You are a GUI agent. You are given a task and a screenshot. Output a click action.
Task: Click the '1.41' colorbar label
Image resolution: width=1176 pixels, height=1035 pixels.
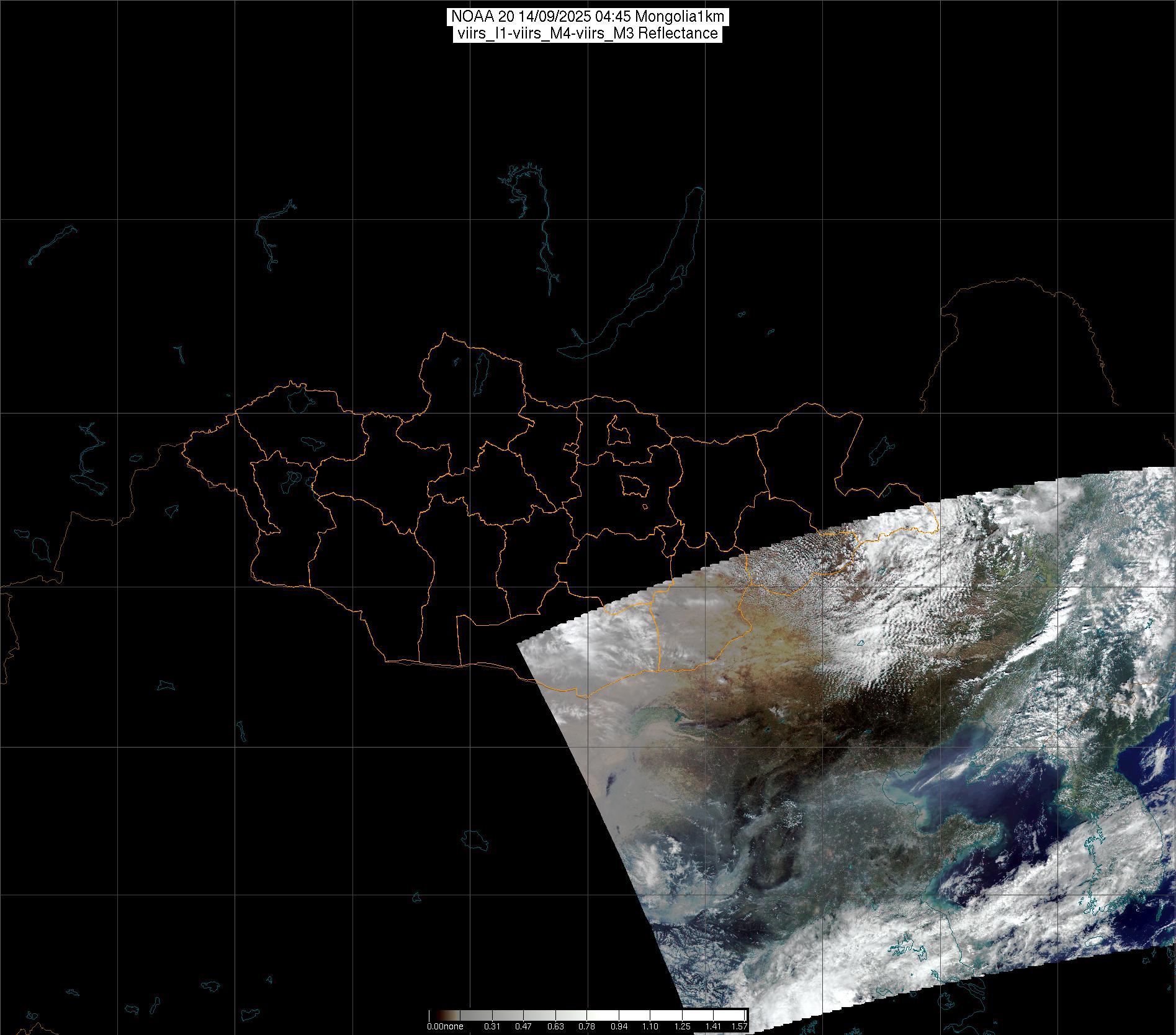click(x=713, y=1026)
